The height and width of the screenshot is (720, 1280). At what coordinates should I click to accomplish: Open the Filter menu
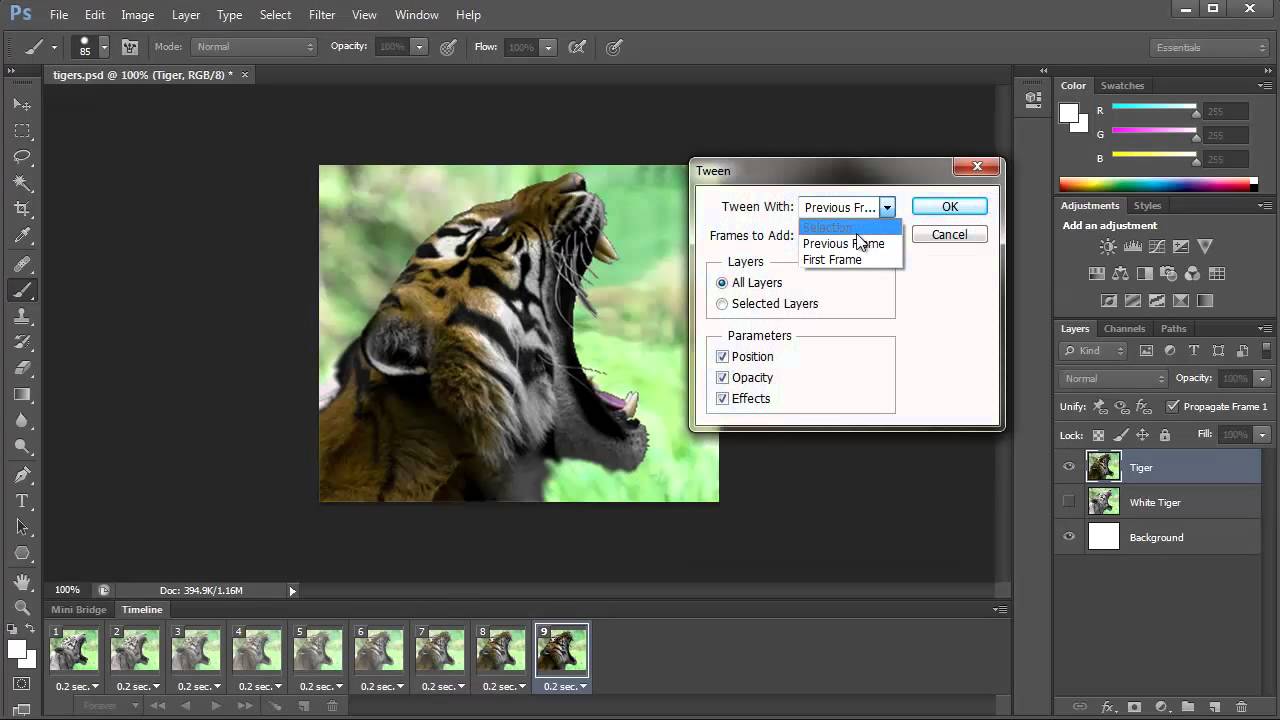point(321,14)
